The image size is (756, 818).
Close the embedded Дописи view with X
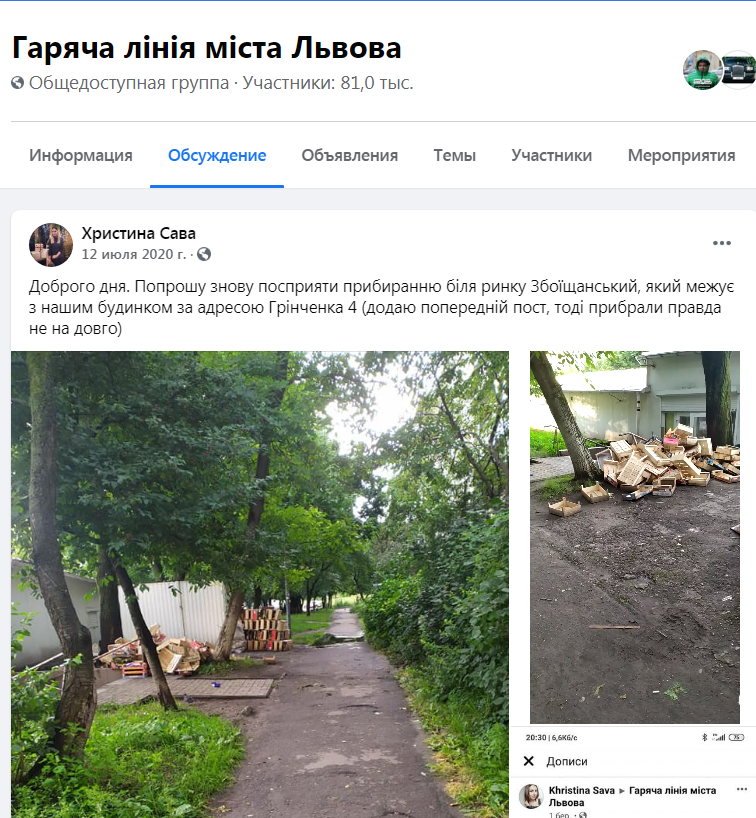coord(529,761)
